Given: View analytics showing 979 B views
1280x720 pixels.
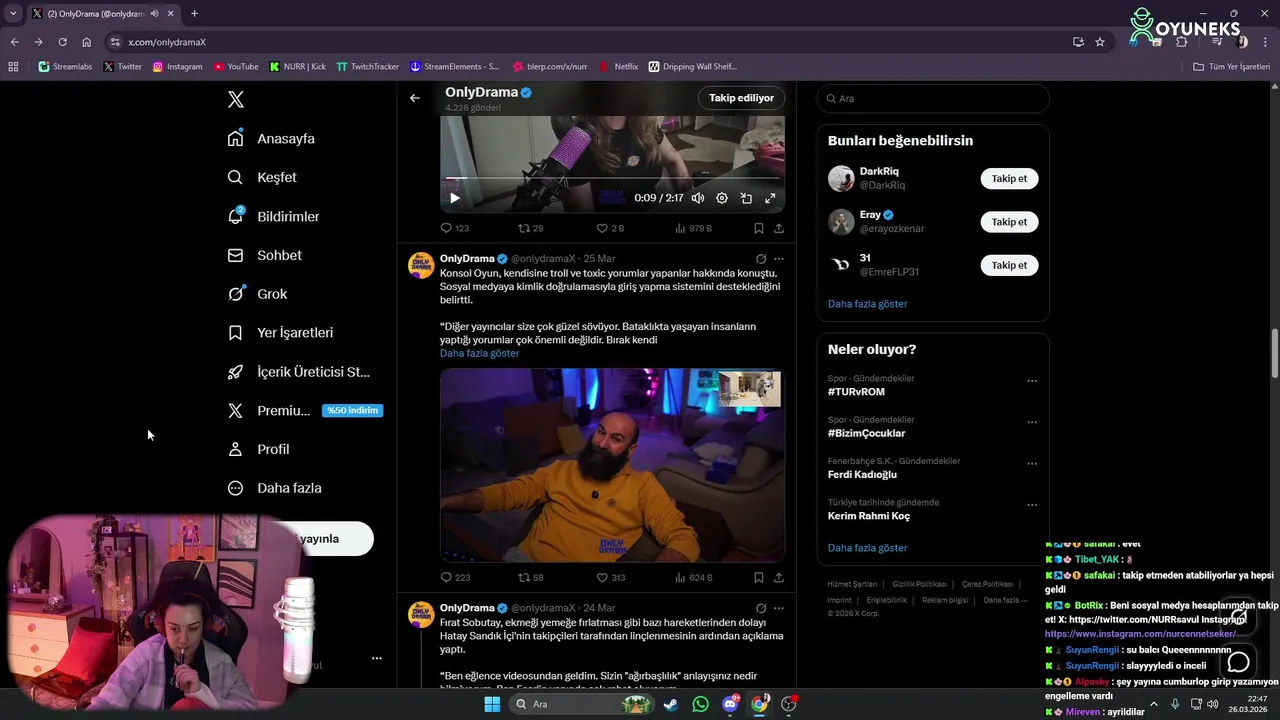Looking at the screenshot, I should pyautogui.click(x=693, y=228).
